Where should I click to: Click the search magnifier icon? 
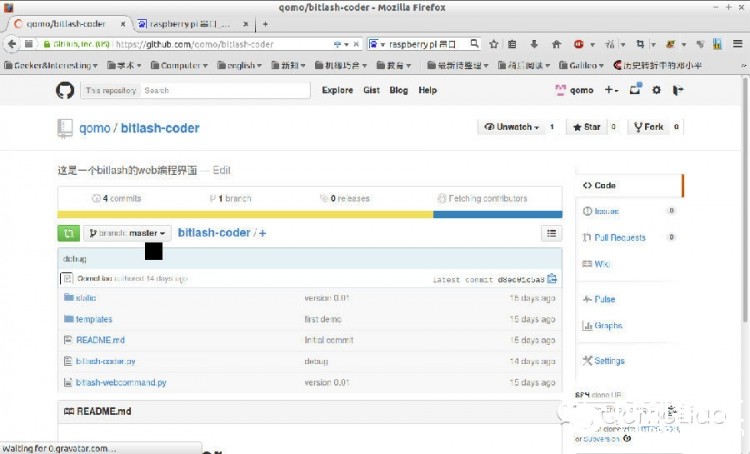point(474,44)
